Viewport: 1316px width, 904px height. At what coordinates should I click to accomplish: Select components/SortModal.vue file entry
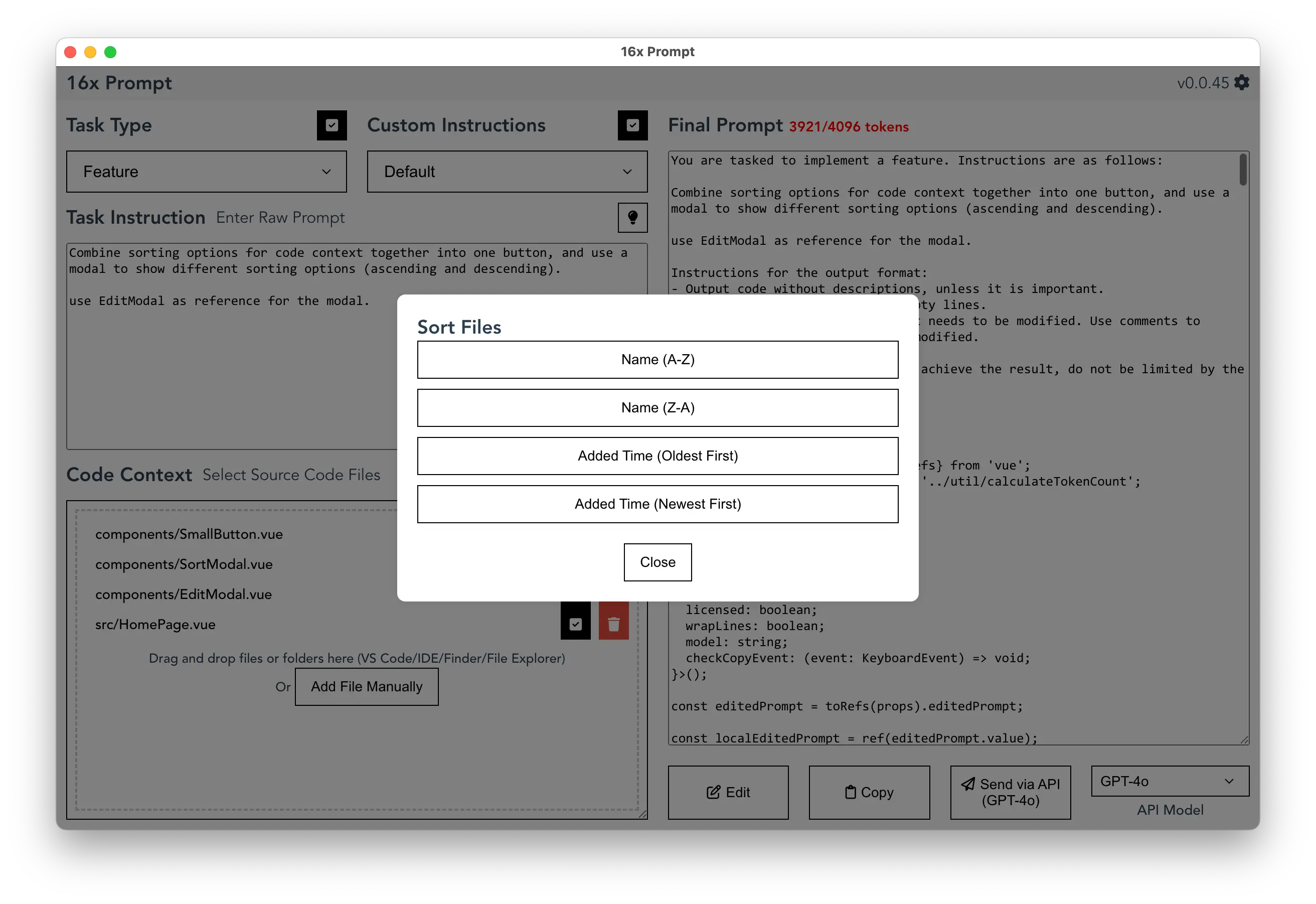tap(184, 564)
